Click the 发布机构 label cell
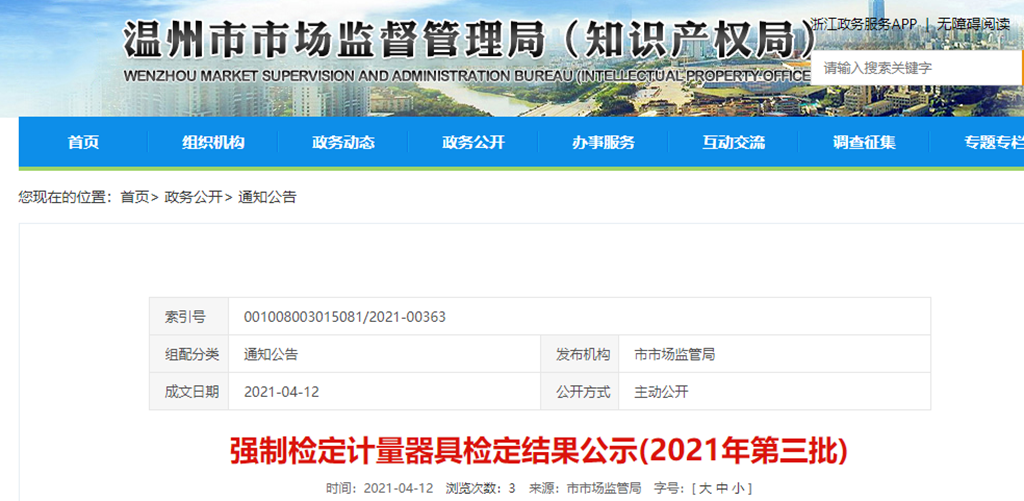Viewport: 1024px width, 501px height. coord(580,354)
